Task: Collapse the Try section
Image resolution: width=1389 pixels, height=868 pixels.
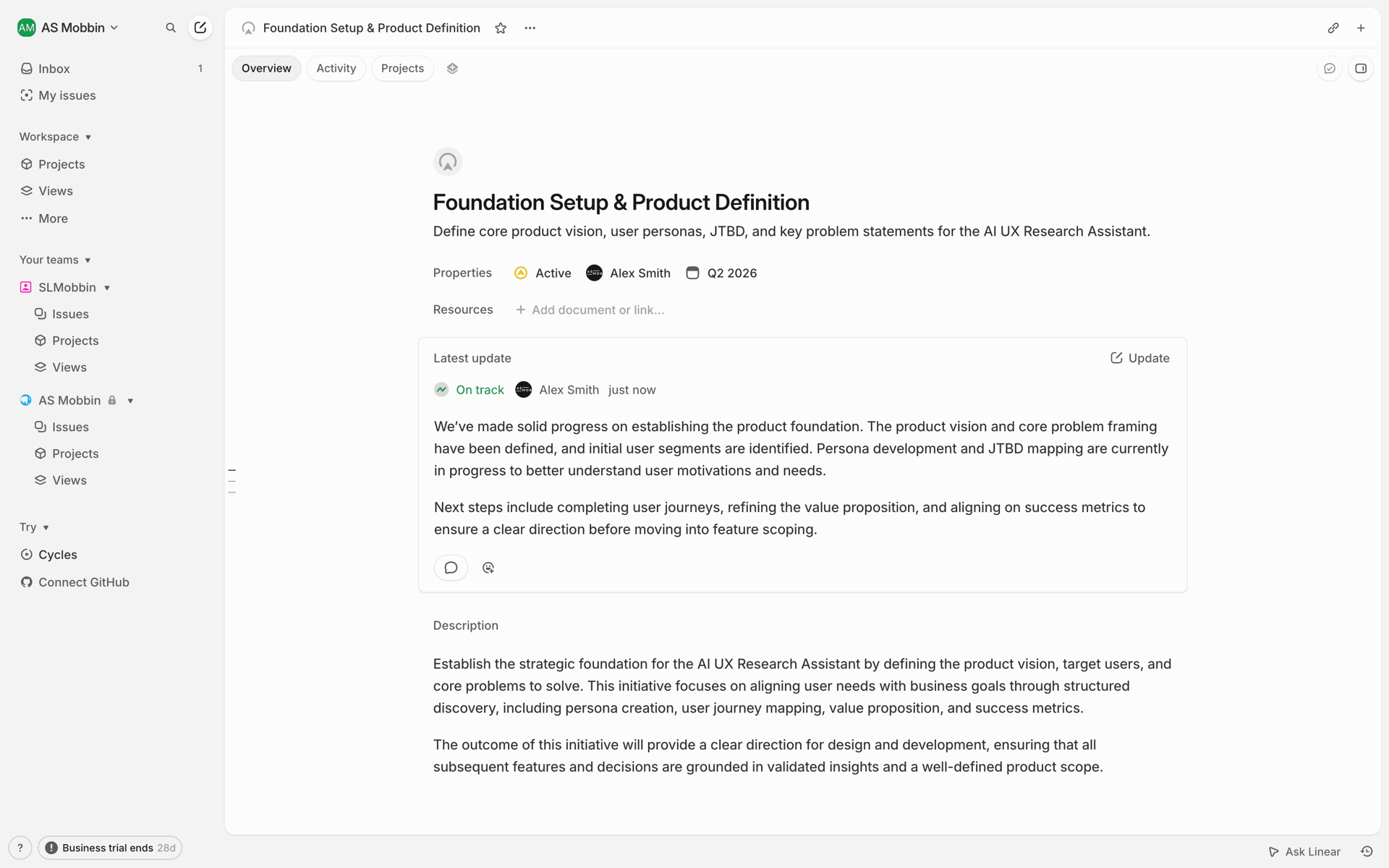Action: tap(34, 527)
